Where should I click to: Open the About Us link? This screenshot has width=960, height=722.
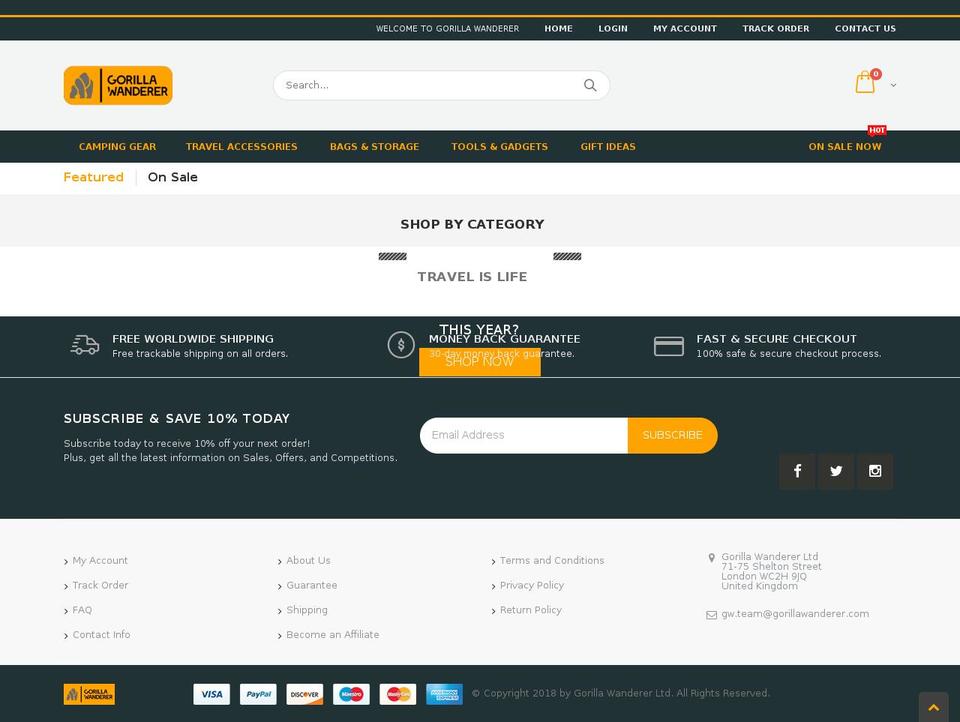click(308, 560)
